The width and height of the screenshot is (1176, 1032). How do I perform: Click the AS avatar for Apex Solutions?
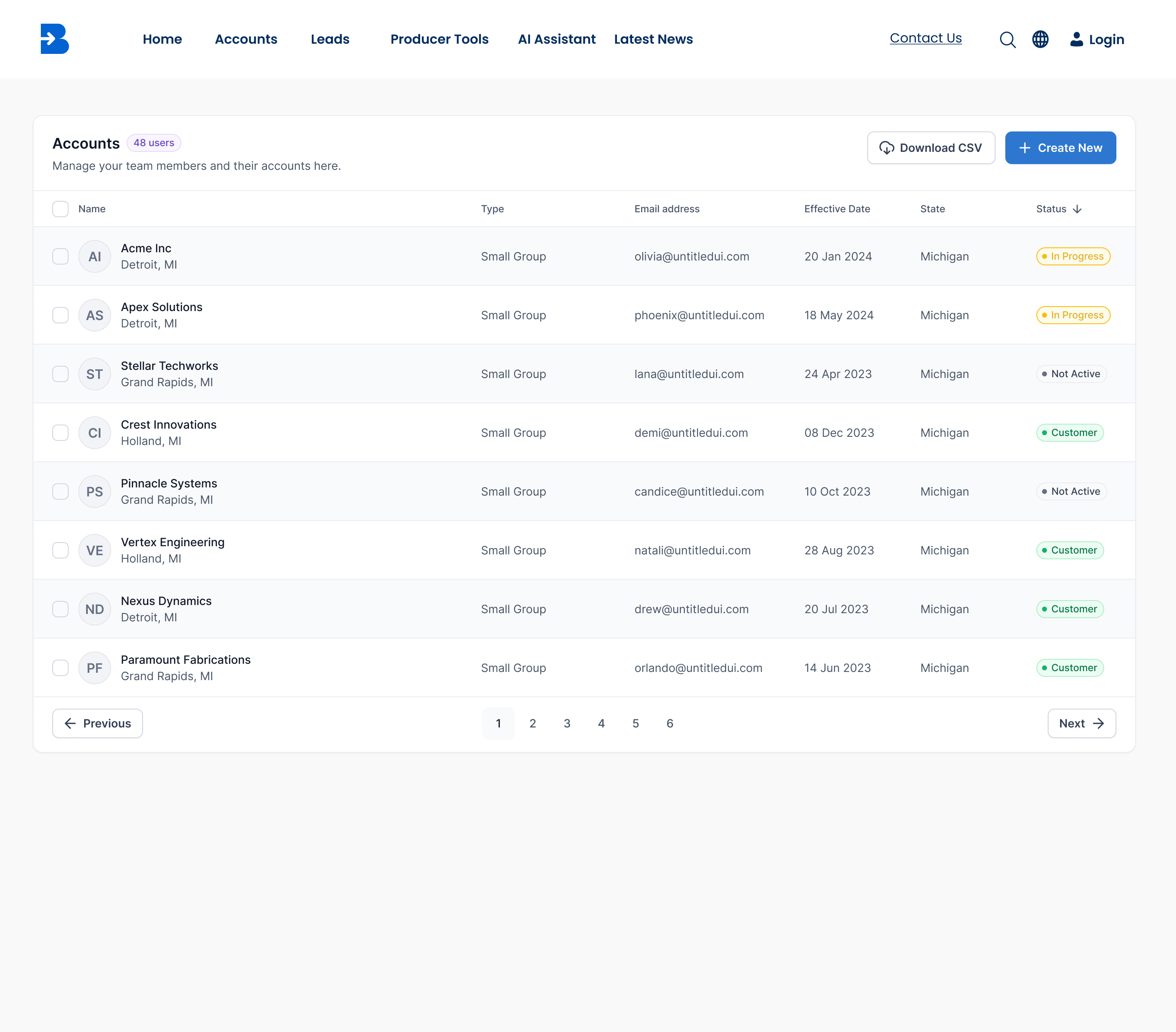[94, 315]
